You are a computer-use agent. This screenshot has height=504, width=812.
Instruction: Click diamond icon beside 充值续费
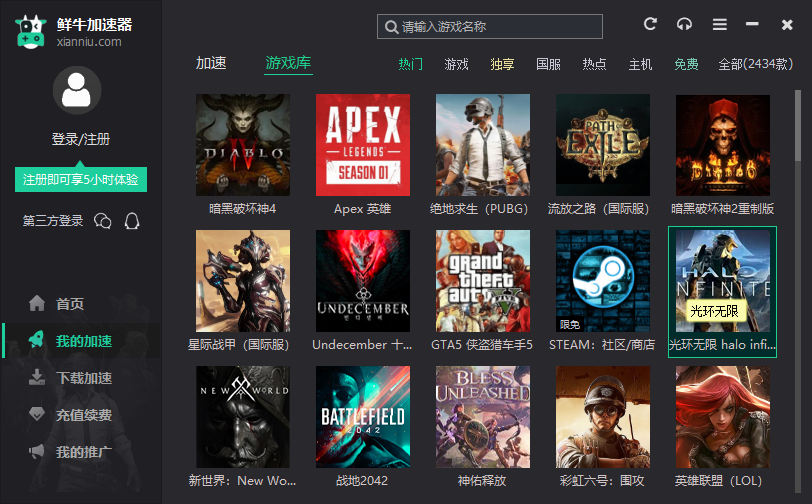coord(37,414)
